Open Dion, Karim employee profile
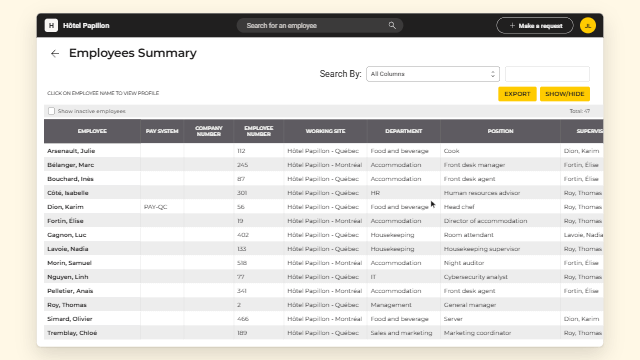The height and width of the screenshot is (360, 640). pos(65,207)
